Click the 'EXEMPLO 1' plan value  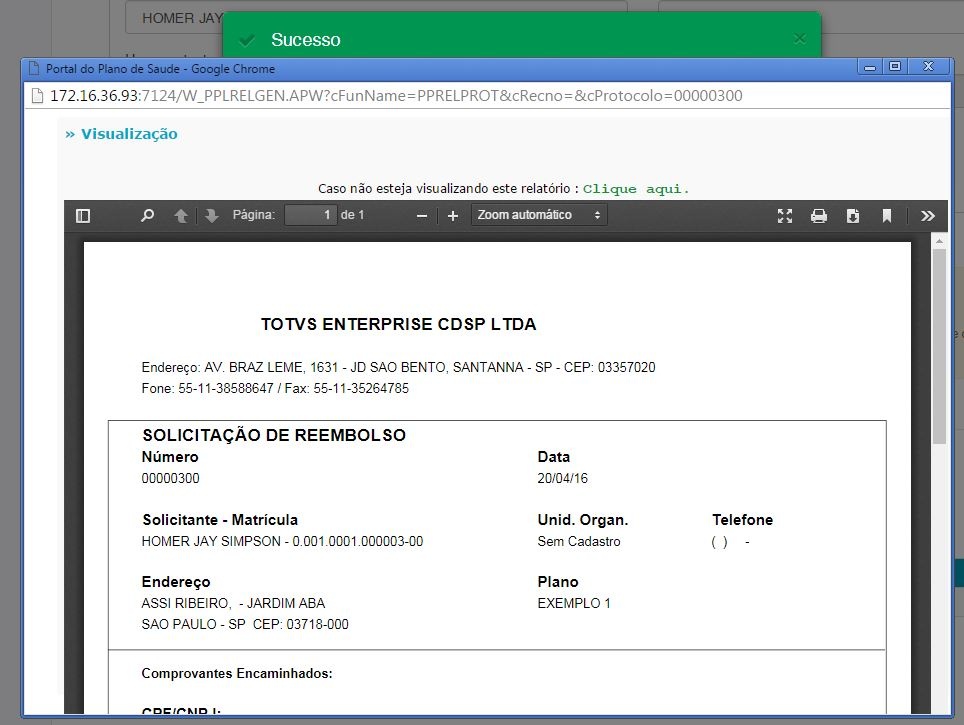574,603
